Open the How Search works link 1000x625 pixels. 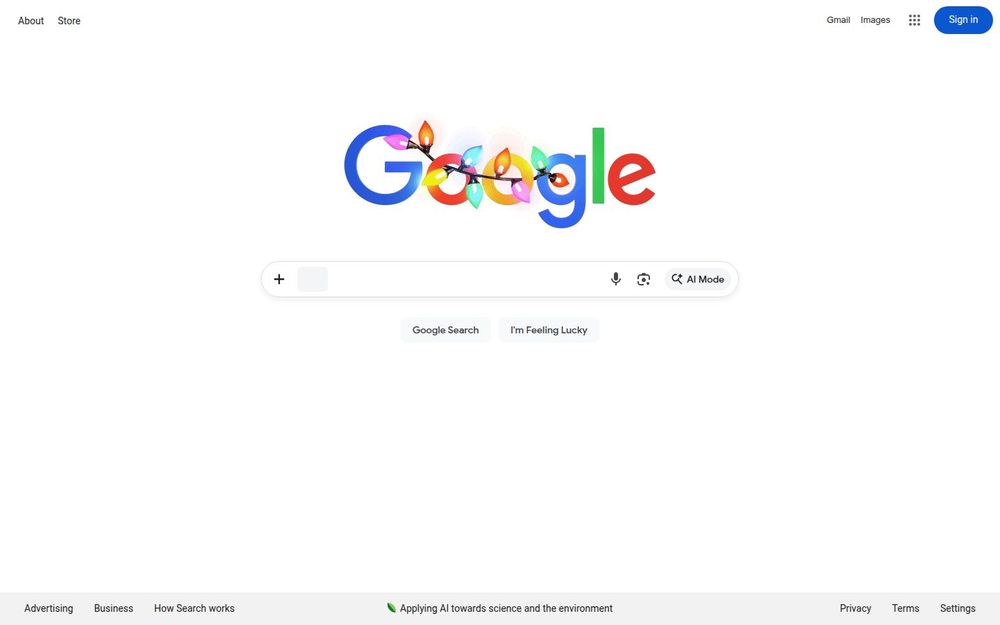tap(194, 608)
